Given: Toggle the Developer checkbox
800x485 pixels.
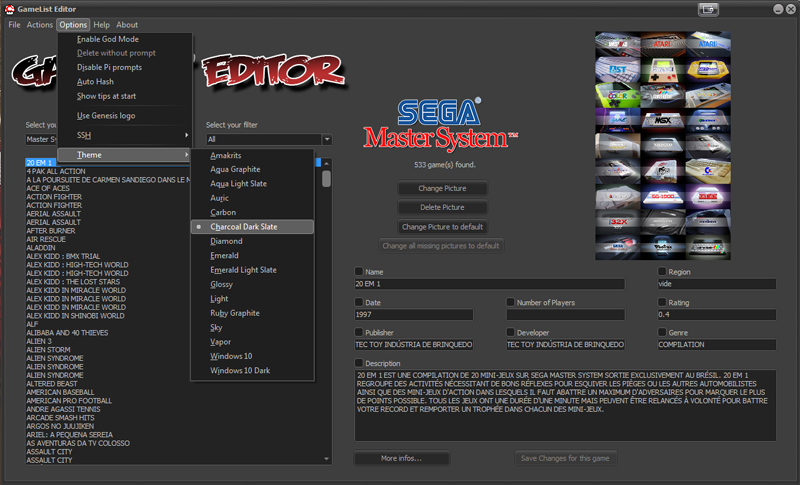Looking at the screenshot, I should coord(510,332).
